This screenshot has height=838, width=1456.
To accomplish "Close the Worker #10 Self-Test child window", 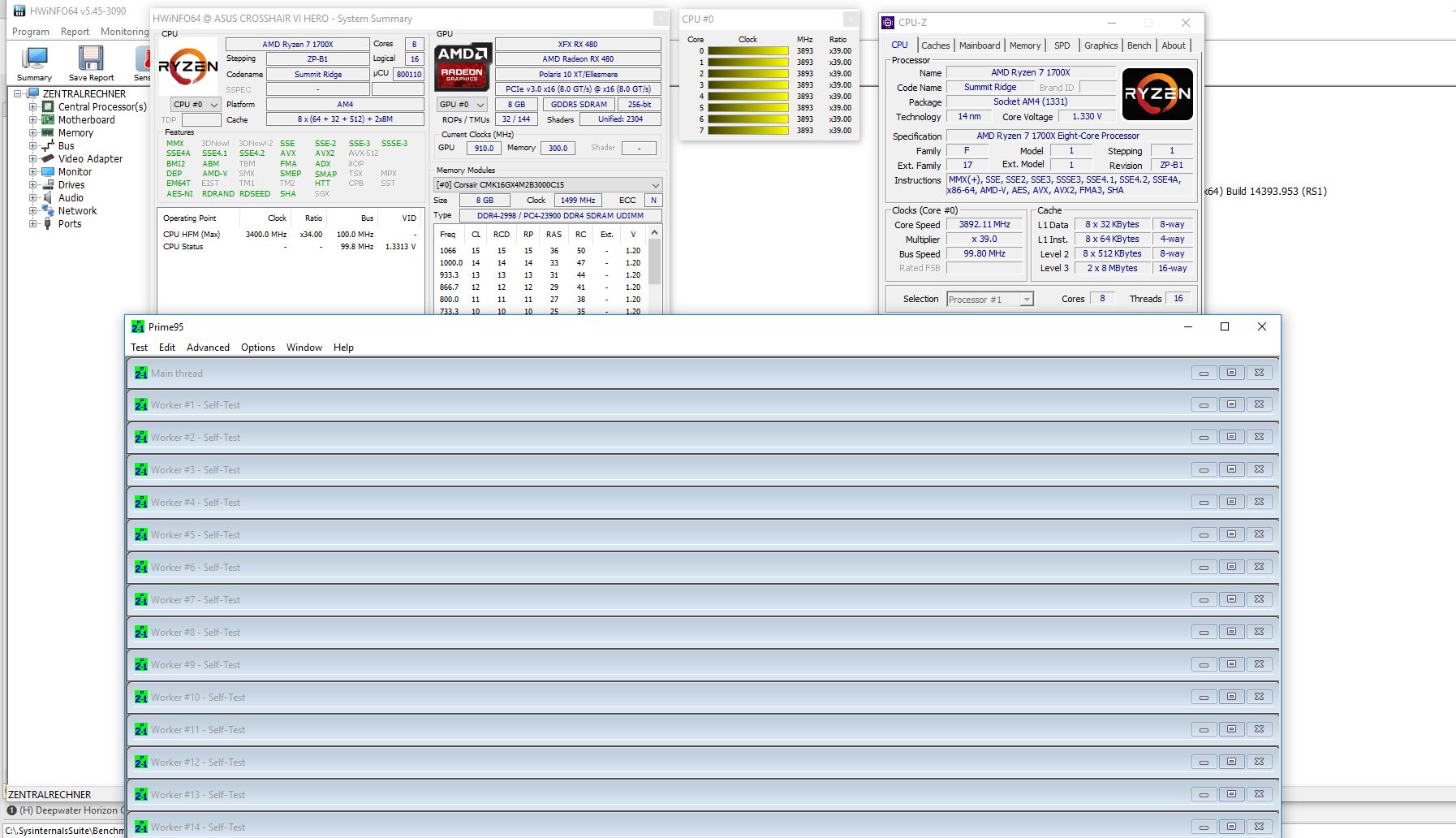I will tap(1259, 697).
